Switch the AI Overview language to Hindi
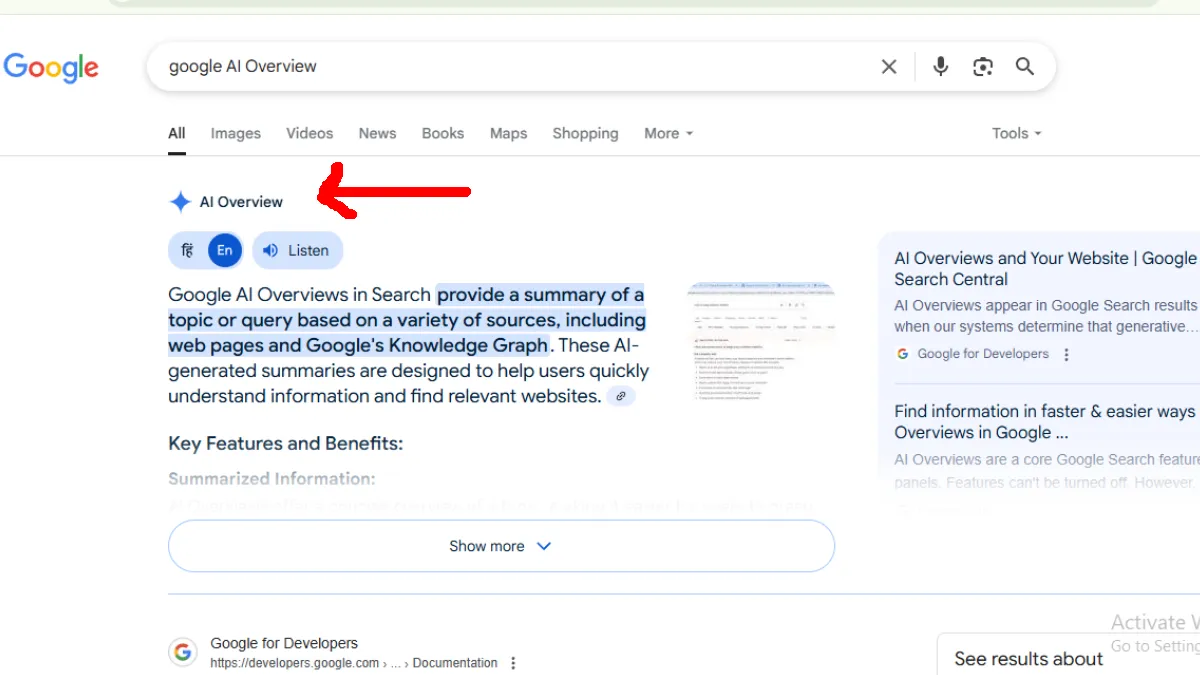 coord(187,251)
